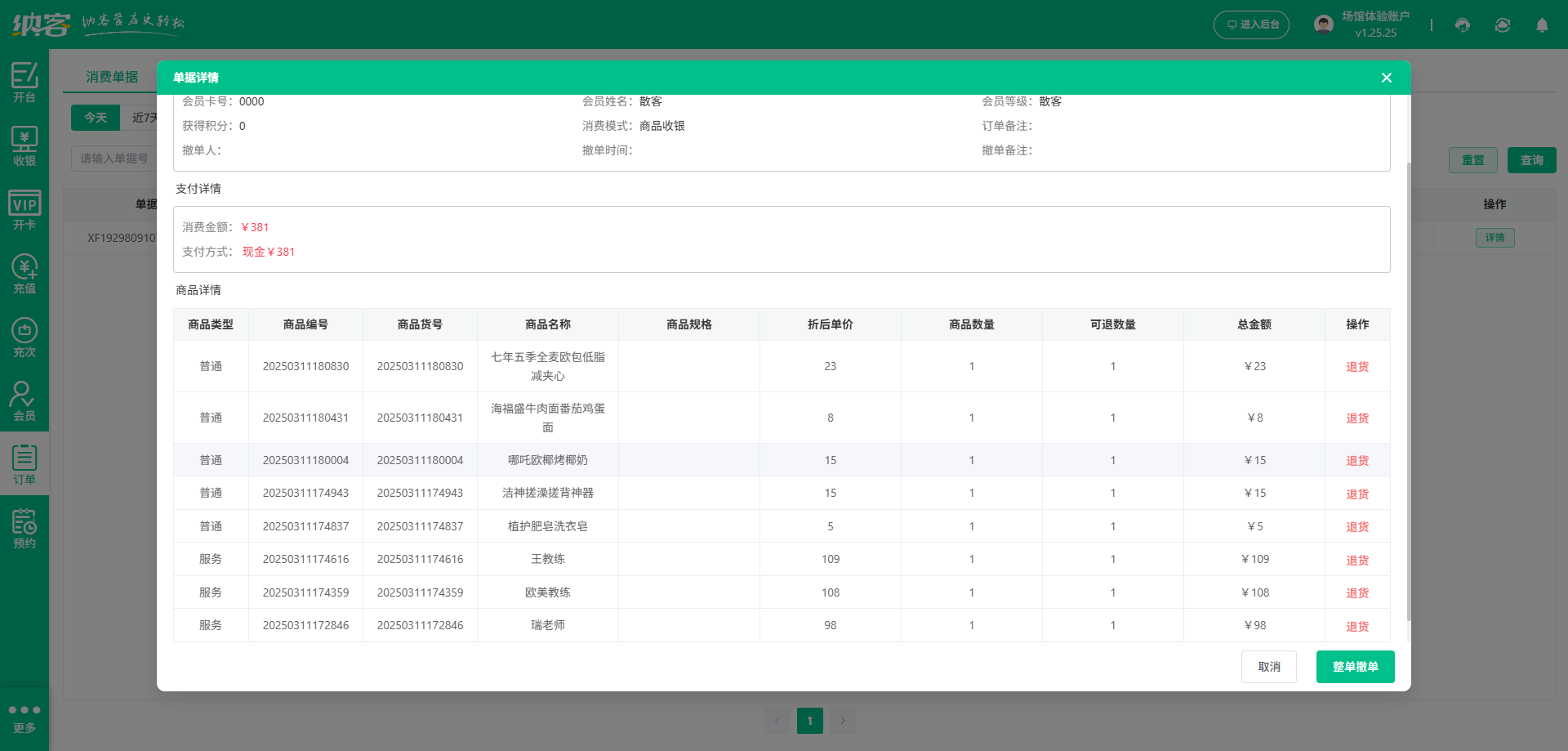The image size is (1568, 751).
Task: Click the 查询 search button
Action: tap(1531, 159)
